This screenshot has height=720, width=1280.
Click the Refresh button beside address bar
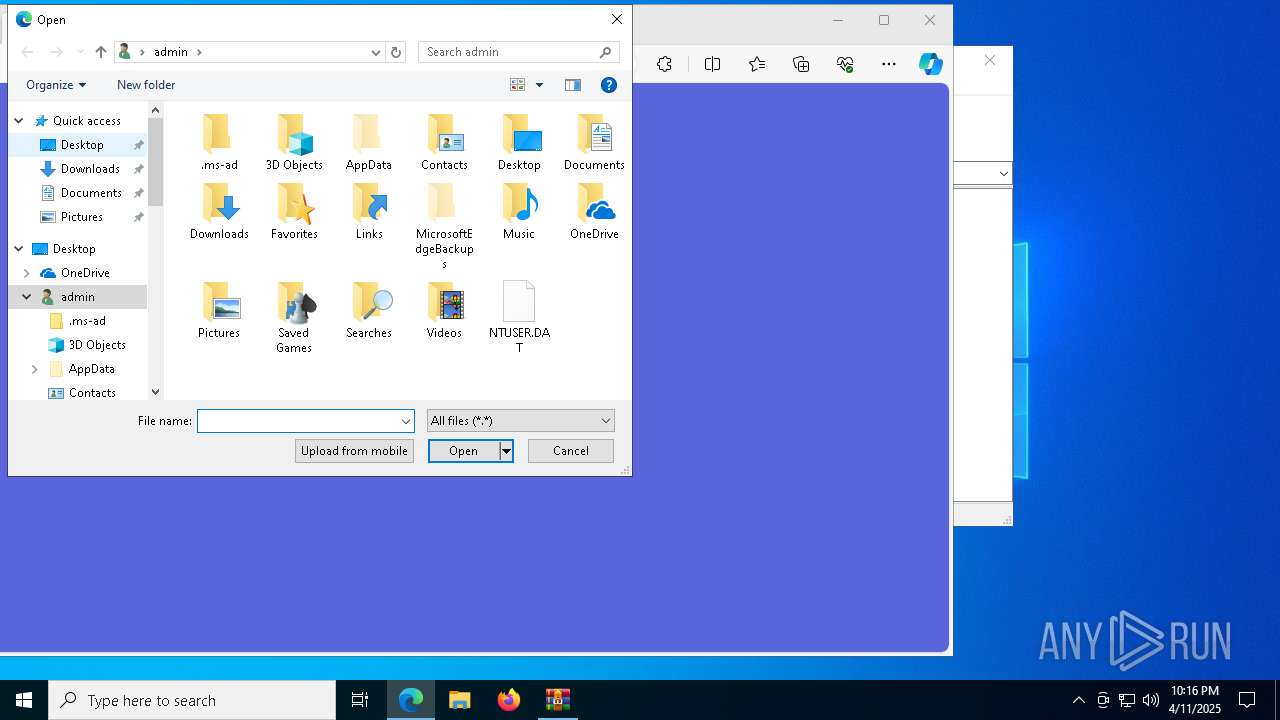click(x=396, y=52)
